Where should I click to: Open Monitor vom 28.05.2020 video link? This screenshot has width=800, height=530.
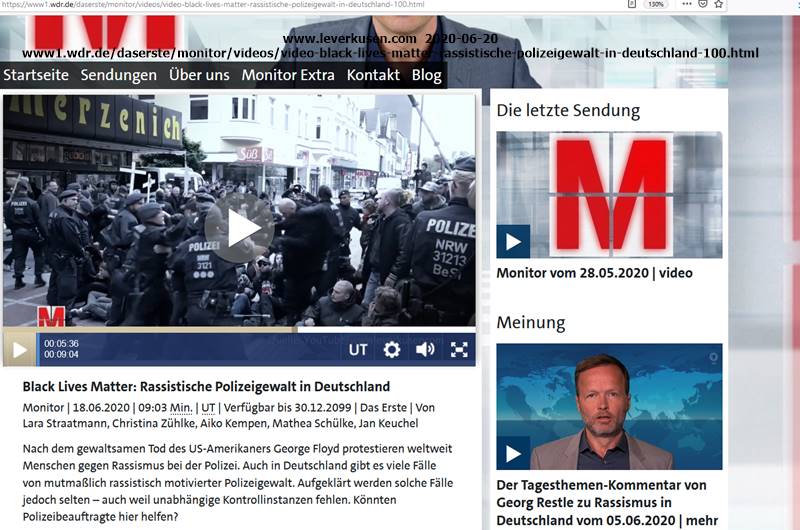coord(594,273)
